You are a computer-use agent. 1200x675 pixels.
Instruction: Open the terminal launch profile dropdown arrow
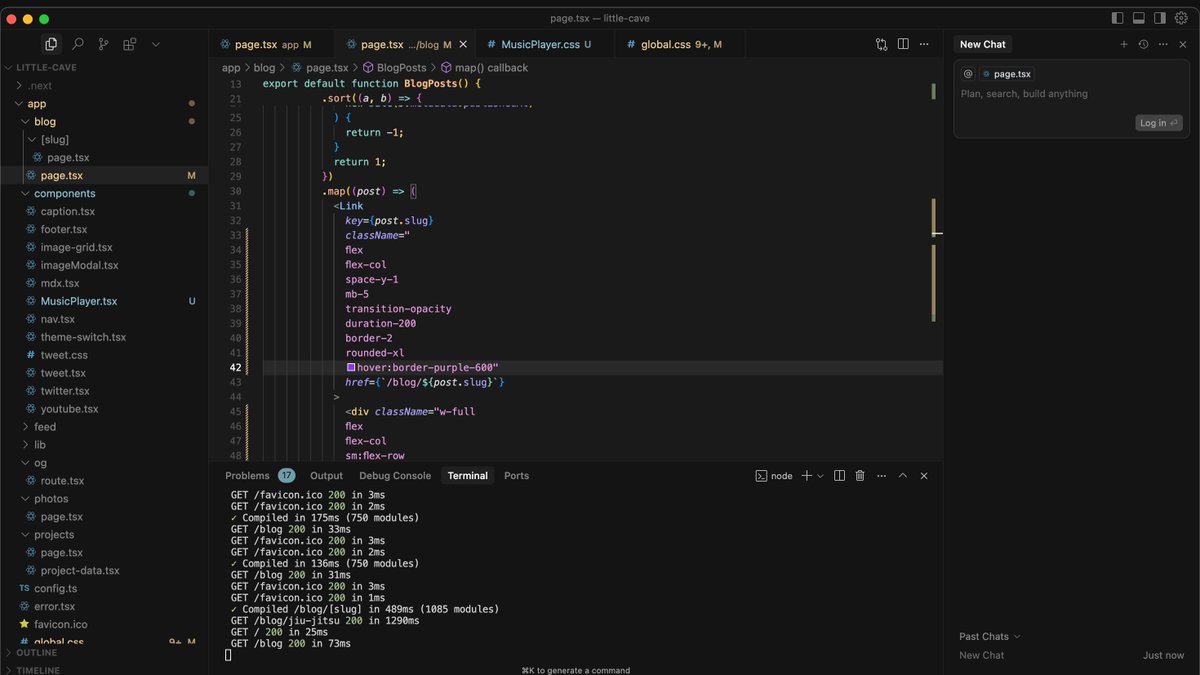[x=820, y=476]
